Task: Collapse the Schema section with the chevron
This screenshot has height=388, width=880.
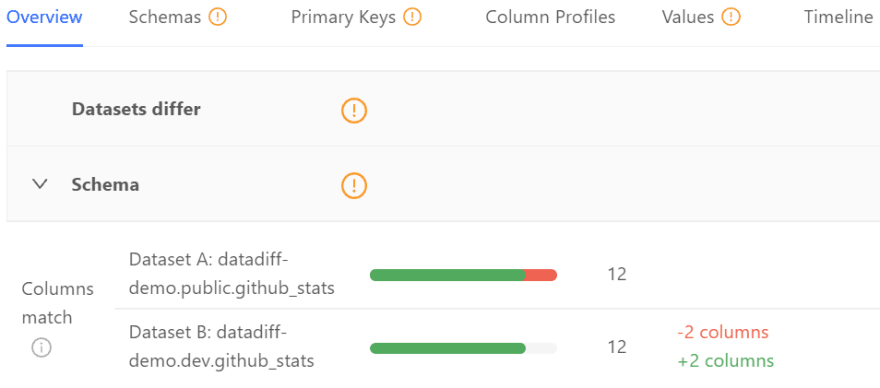Action: coord(40,184)
